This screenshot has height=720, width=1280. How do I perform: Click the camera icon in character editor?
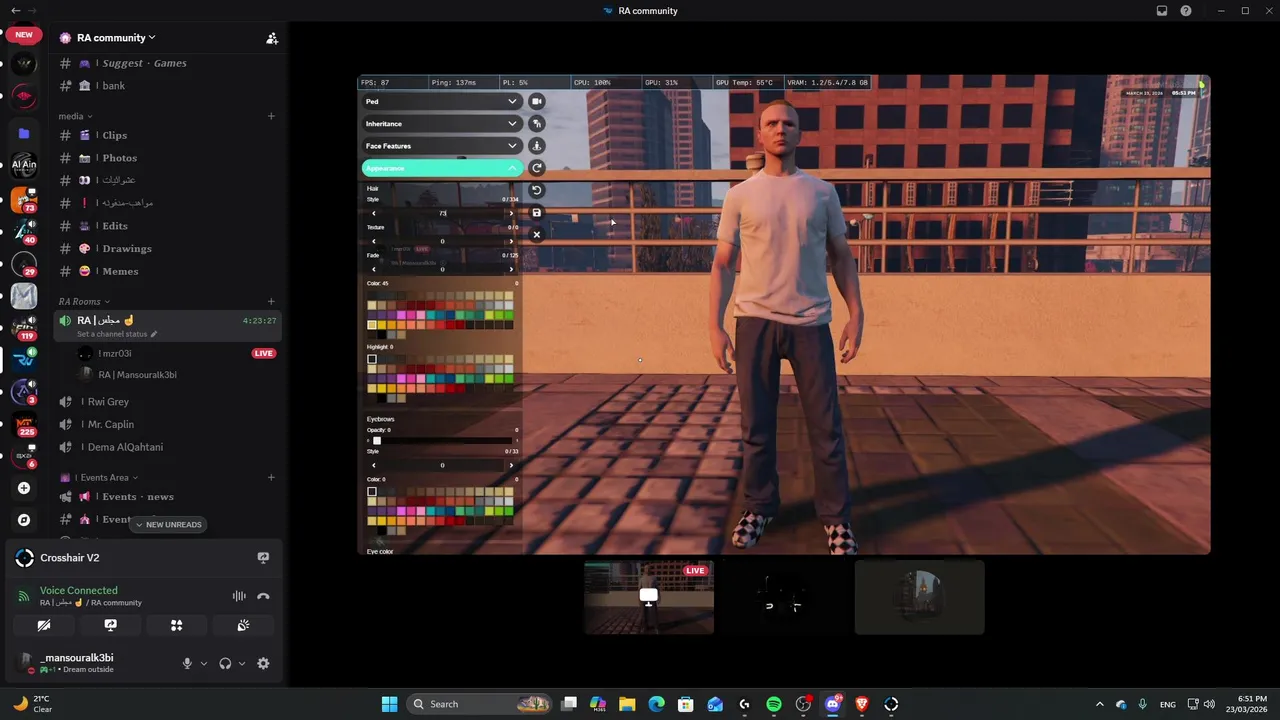point(537,101)
